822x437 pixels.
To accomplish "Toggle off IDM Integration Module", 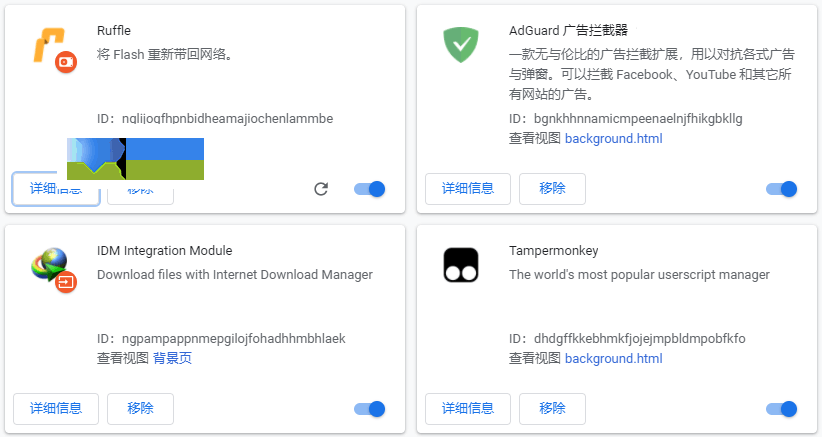I will click(370, 409).
